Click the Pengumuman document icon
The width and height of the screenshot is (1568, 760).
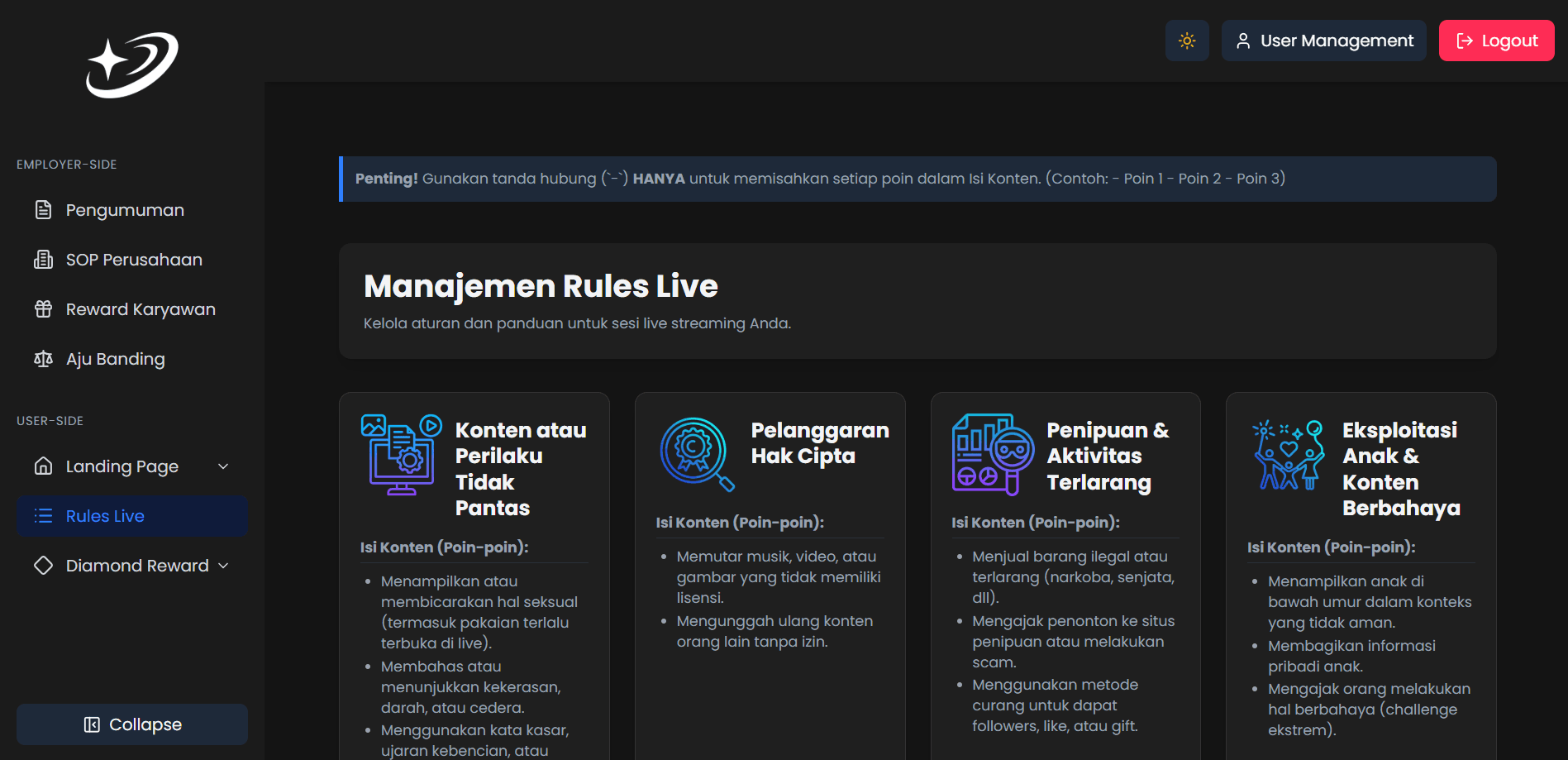point(43,210)
